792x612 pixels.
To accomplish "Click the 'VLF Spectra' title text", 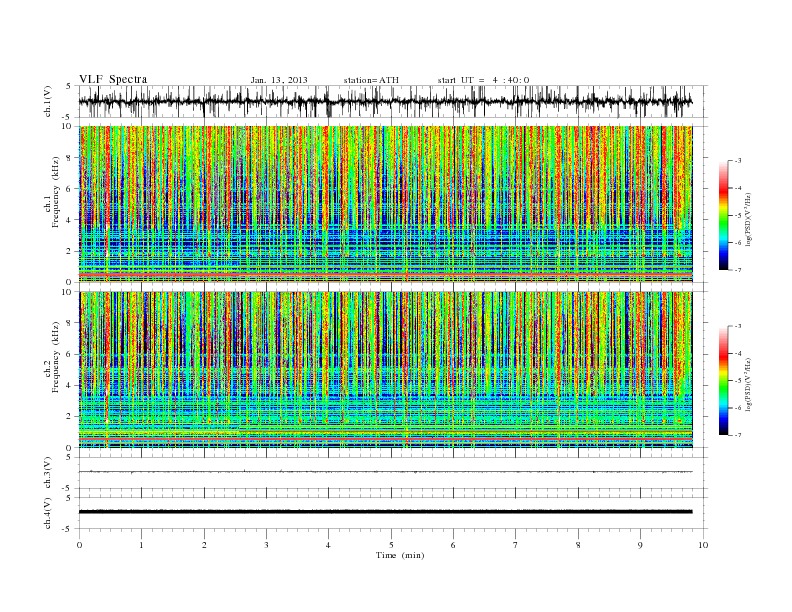I will click(113, 79).
